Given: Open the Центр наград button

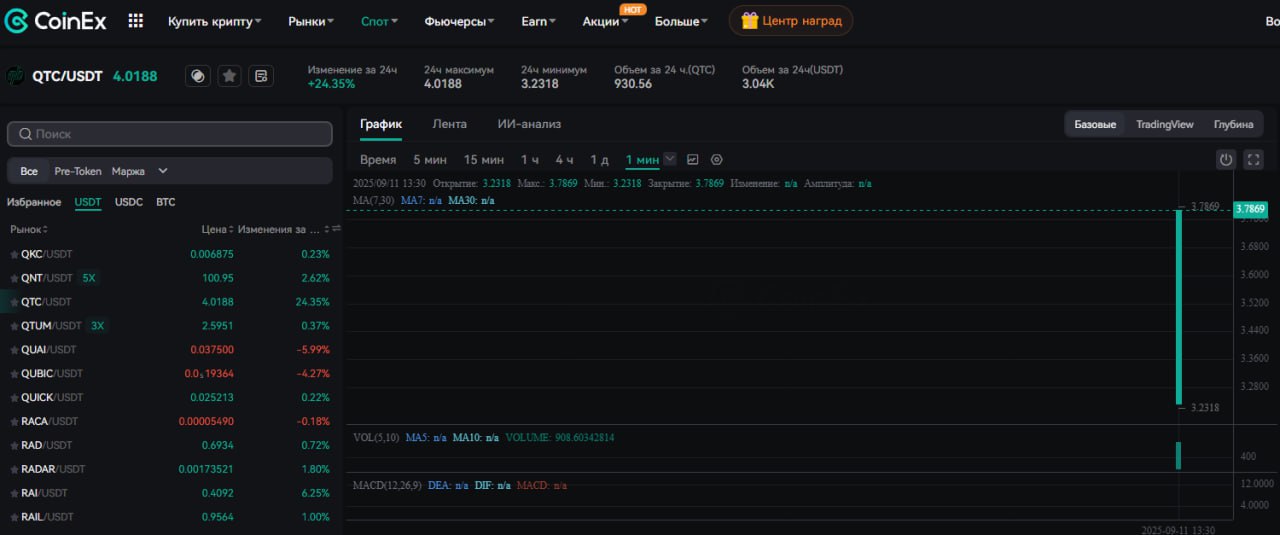Looking at the screenshot, I should point(791,20).
